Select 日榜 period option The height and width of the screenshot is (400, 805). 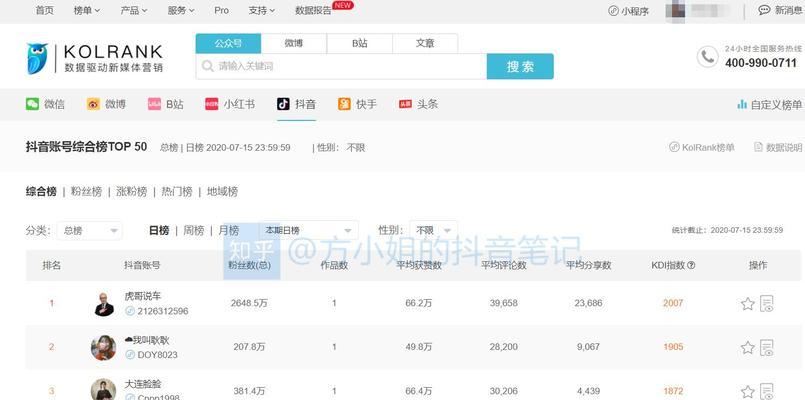pyautogui.click(x=159, y=231)
